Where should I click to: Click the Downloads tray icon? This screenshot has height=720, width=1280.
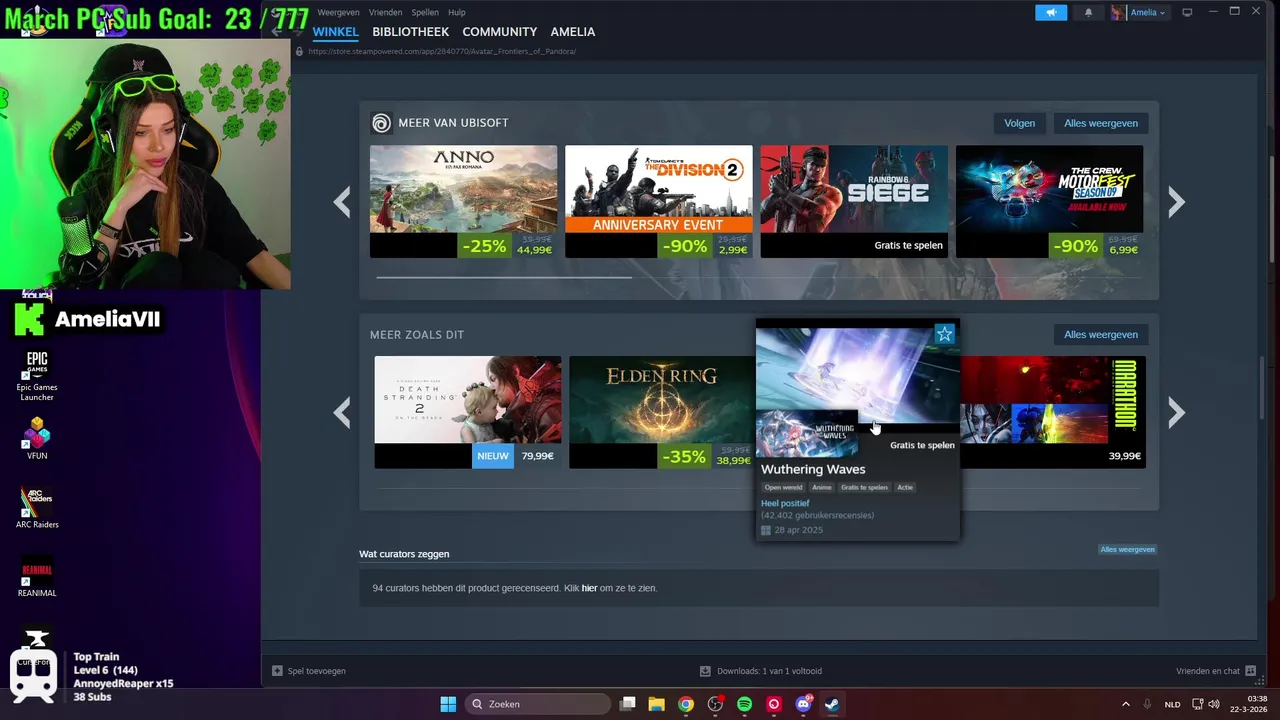pyautogui.click(x=705, y=671)
